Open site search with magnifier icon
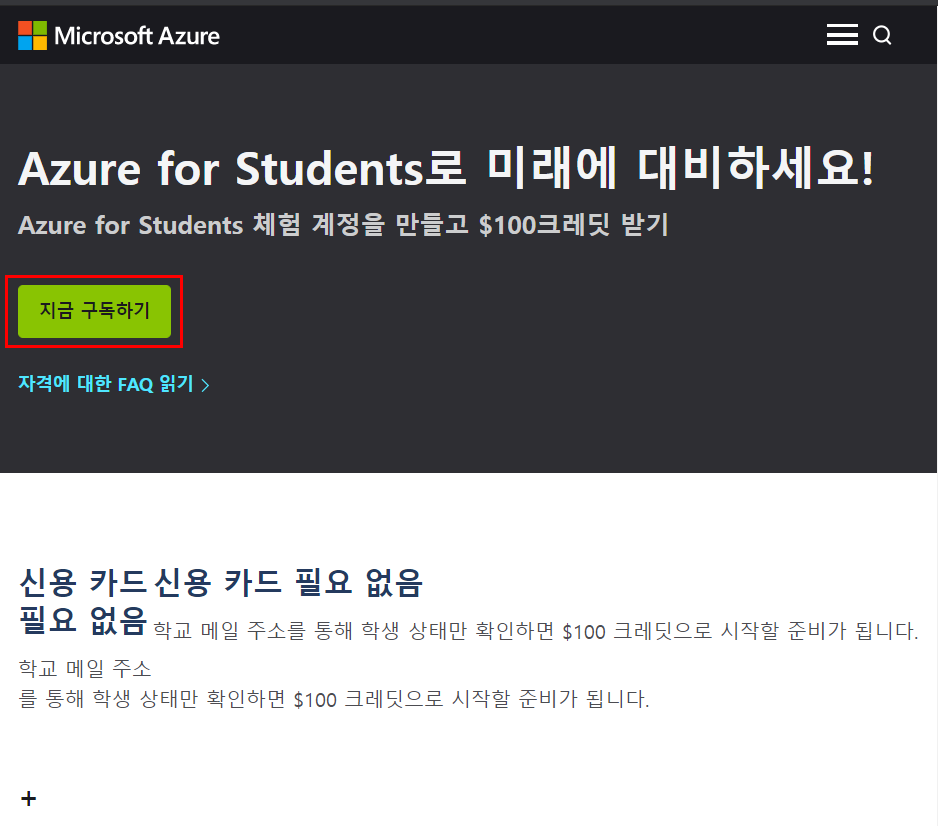 coord(882,35)
